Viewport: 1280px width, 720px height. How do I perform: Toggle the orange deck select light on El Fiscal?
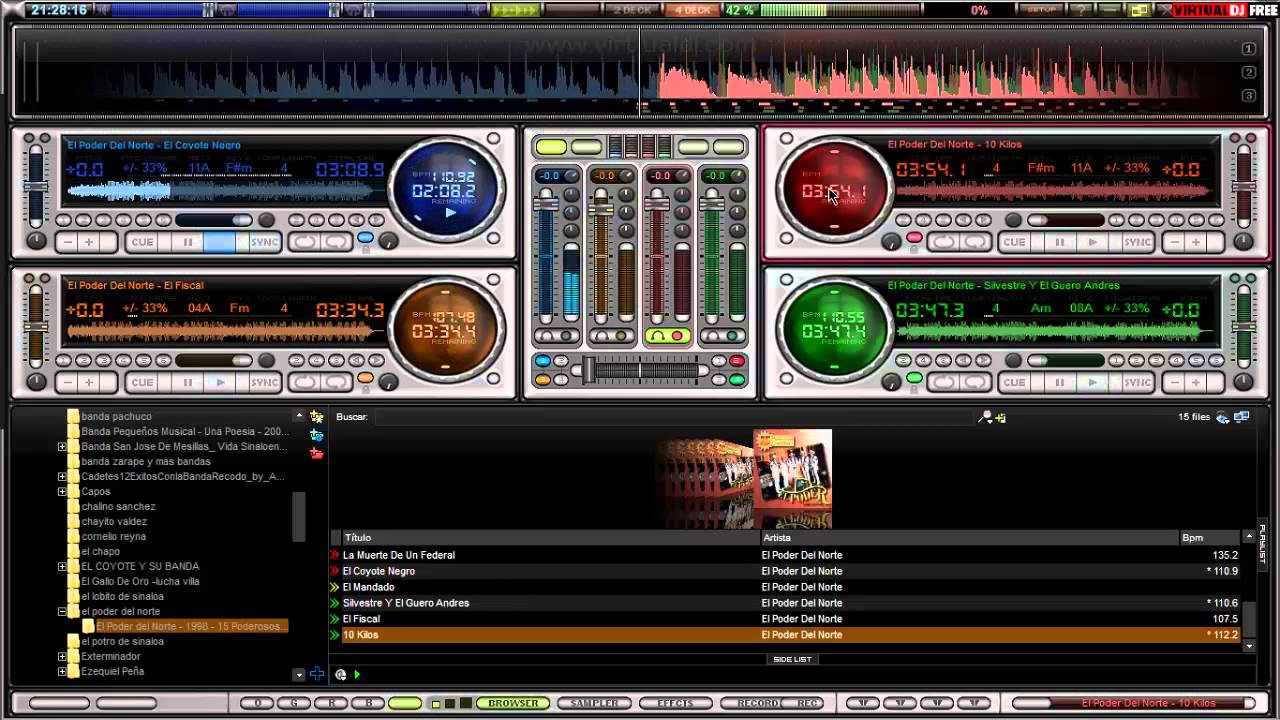pos(365,378)
